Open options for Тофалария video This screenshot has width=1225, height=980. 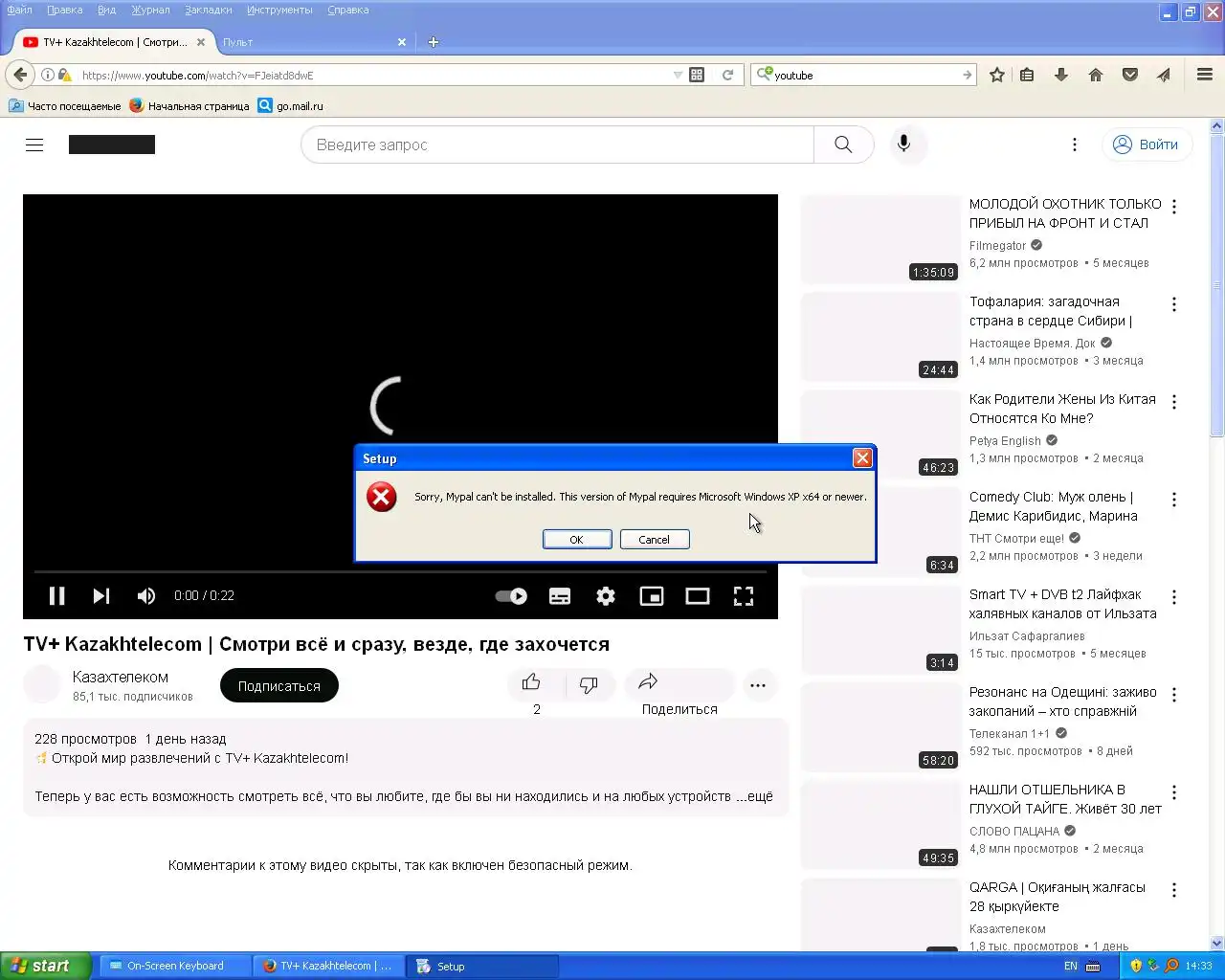pos(1174,304)
